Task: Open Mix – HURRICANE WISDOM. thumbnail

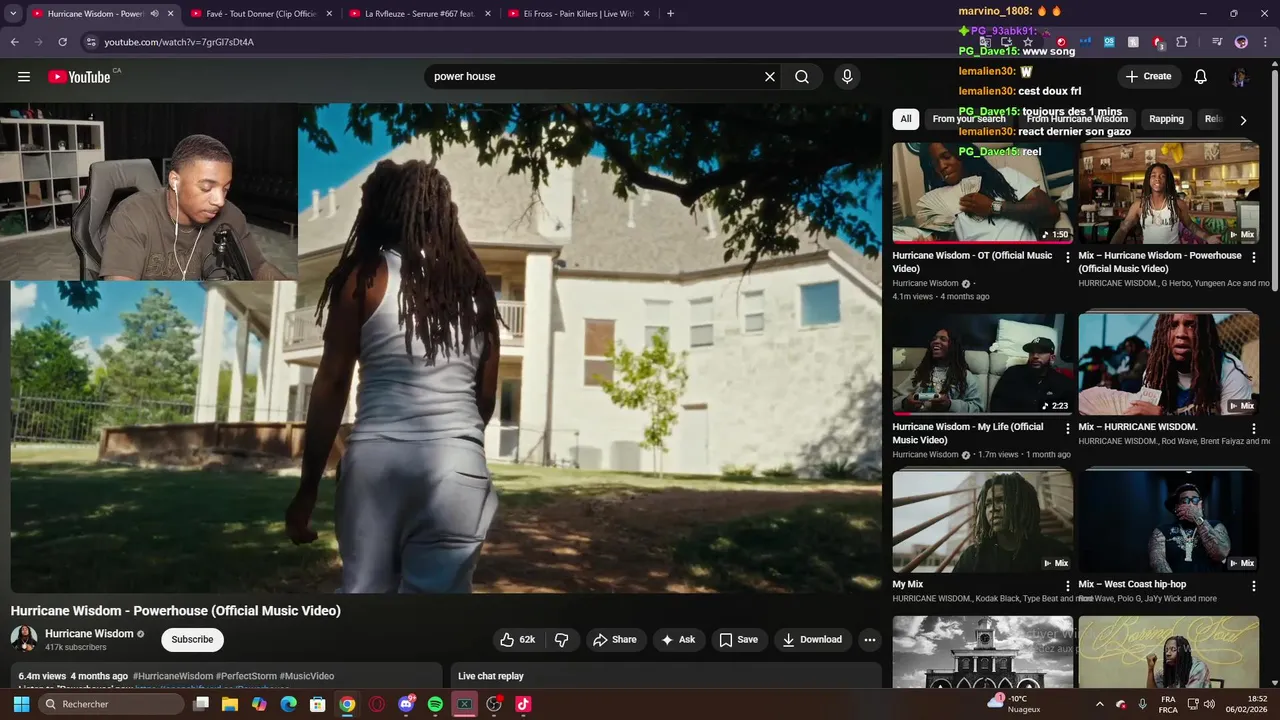Action: [x=1169, y=364]
